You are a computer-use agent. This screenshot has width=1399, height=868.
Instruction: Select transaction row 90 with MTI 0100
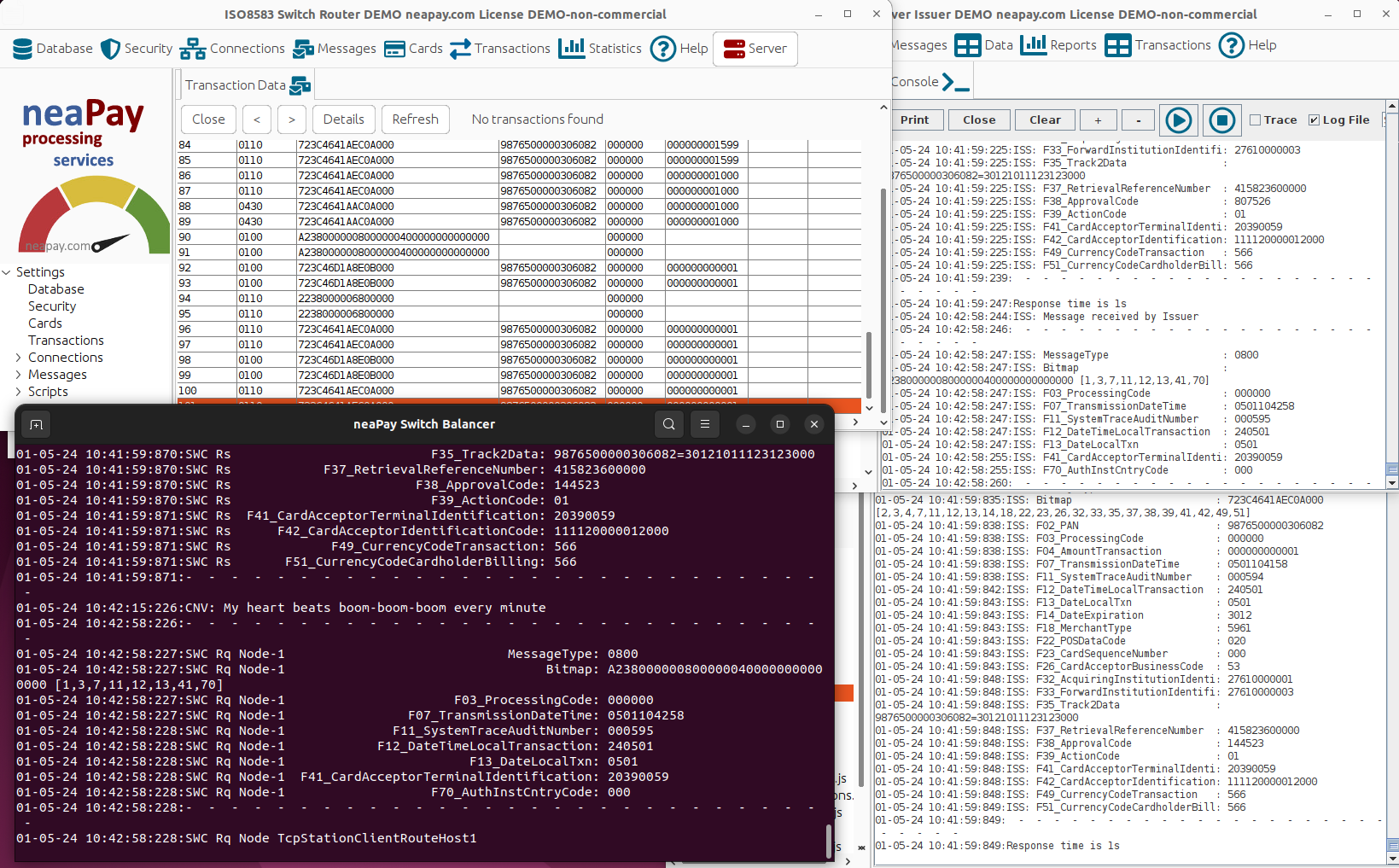(x=519, y=237)
